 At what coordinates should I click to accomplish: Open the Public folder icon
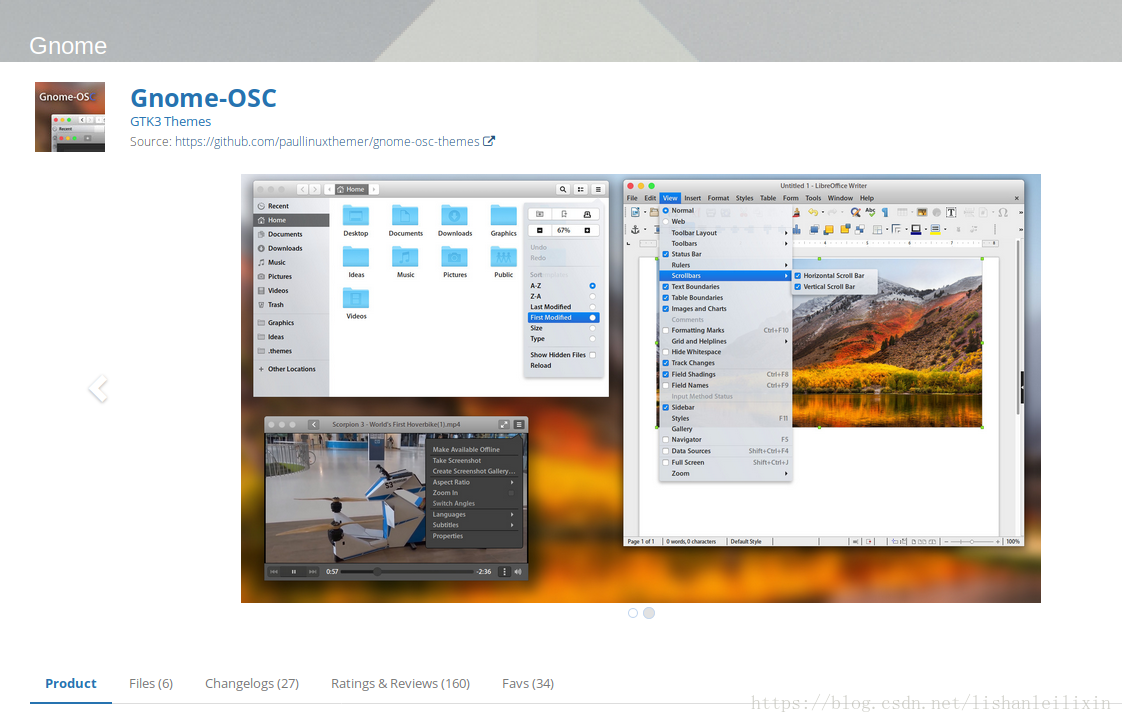504,257
